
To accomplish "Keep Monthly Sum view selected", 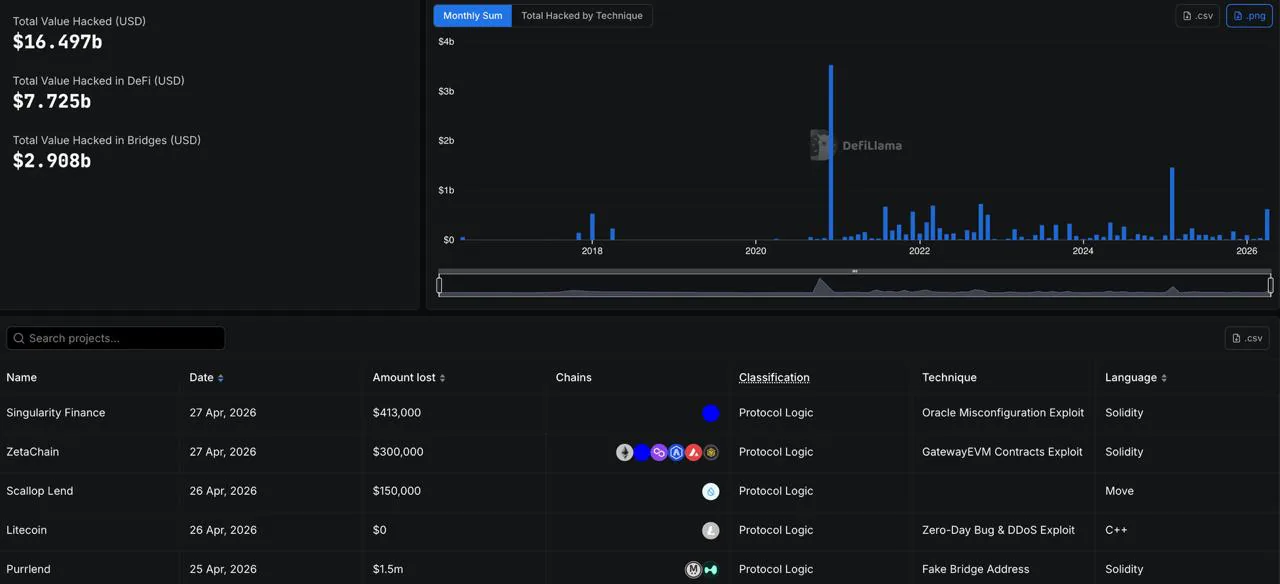I will pos(472,15).
